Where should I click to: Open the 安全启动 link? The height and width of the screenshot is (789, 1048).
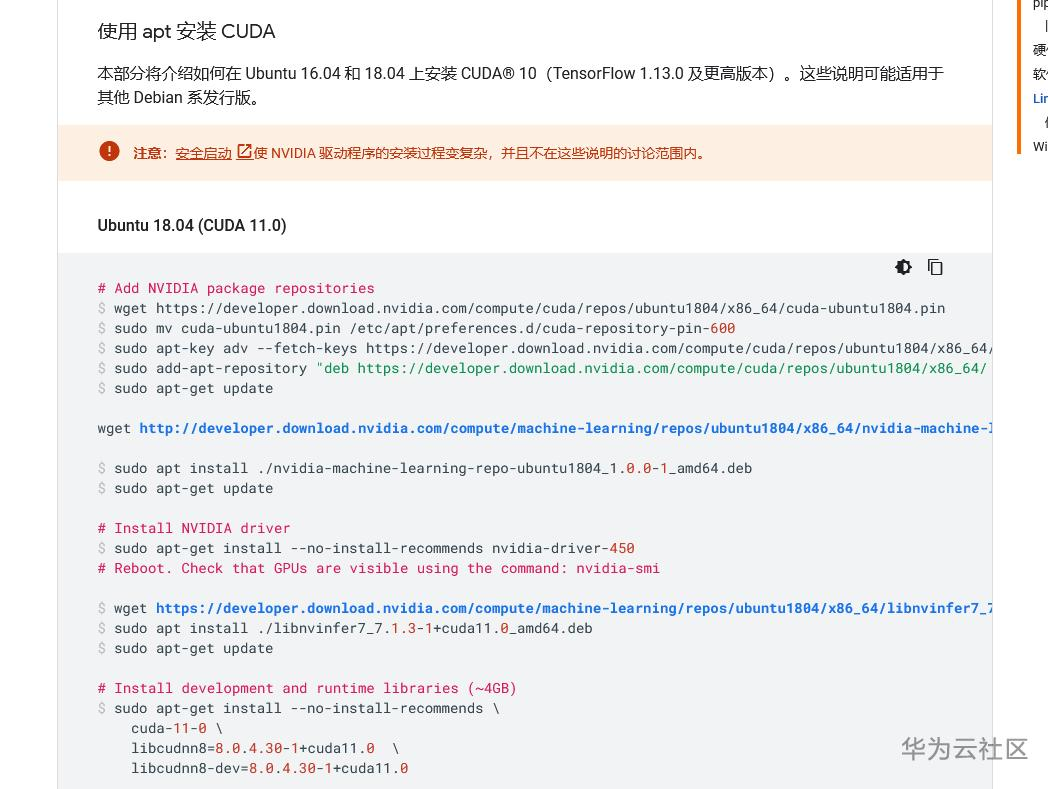click(x=203, y=153)
